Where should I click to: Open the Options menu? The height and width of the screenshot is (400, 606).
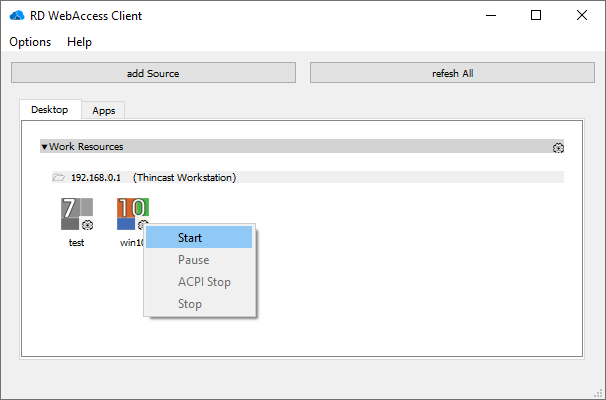(30, 42)
